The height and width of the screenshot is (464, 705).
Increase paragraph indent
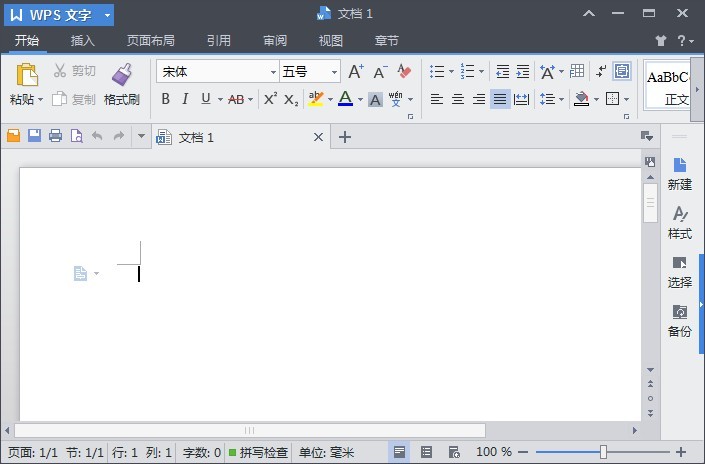click(522, 71)
